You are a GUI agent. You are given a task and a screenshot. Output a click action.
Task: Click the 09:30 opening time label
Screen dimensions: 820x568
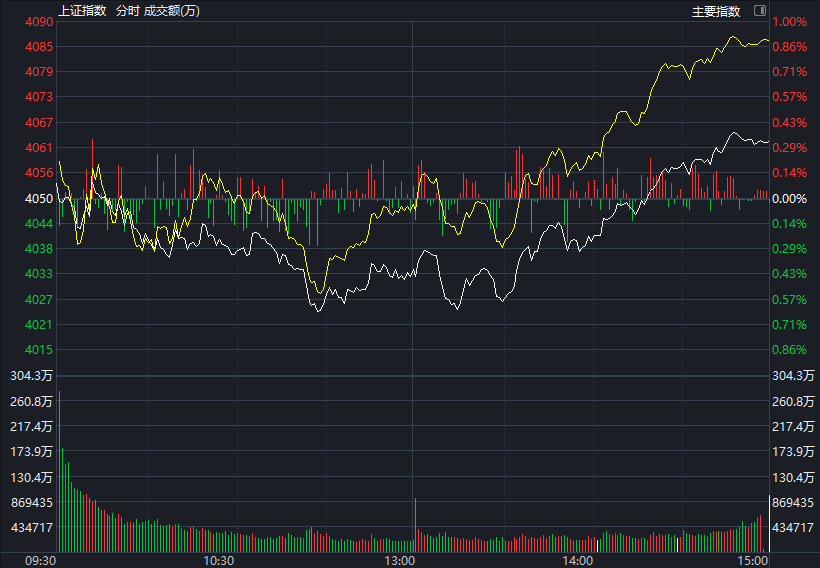[40, 560]
